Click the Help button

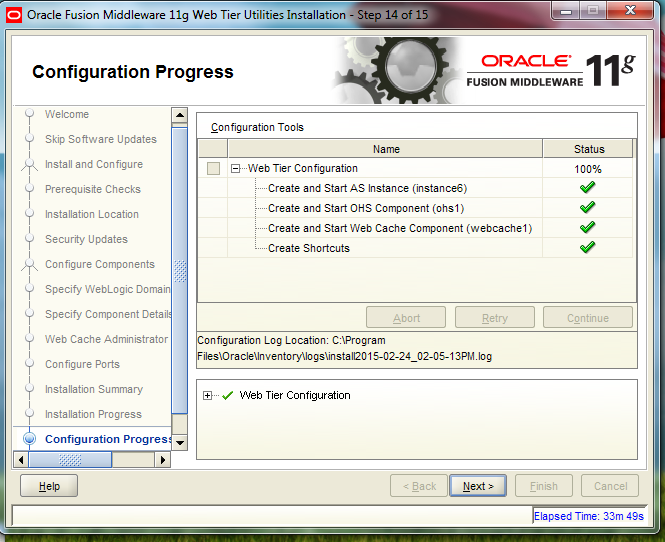pos(49,486)
